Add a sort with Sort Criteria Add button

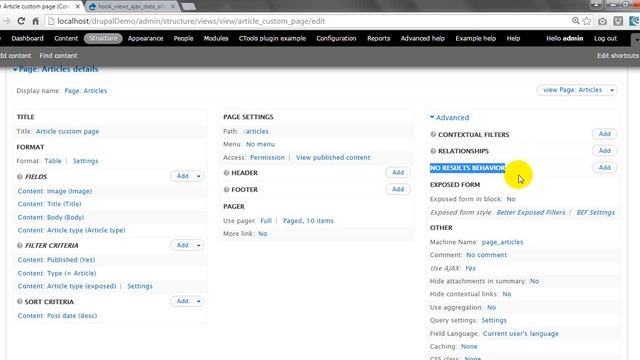tap(182, 301)
